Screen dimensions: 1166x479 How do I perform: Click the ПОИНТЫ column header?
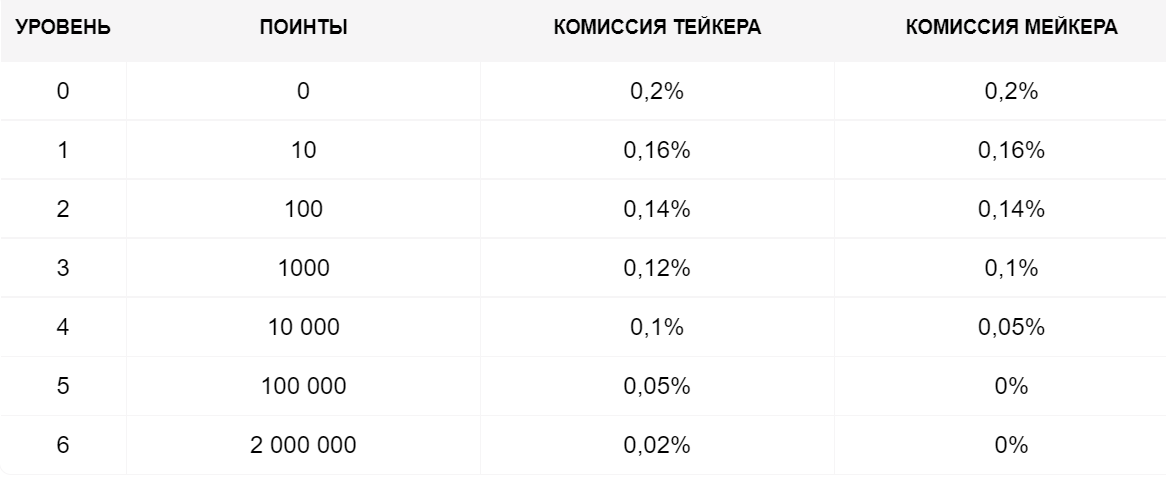[x=303, y=28]
